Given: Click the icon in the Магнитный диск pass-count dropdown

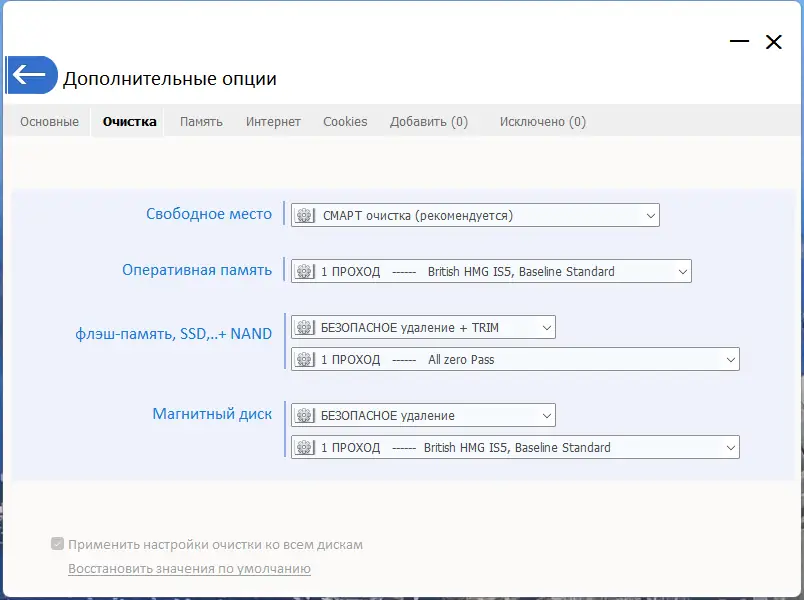Looking at the screenshot, I should (x=305, y=447).
